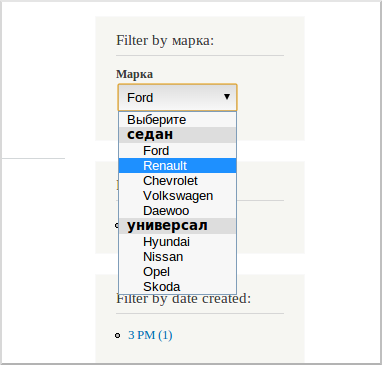Click the Filter by марка heading
The width and height of the screenshot is (382, 365).
coord(165,41)
